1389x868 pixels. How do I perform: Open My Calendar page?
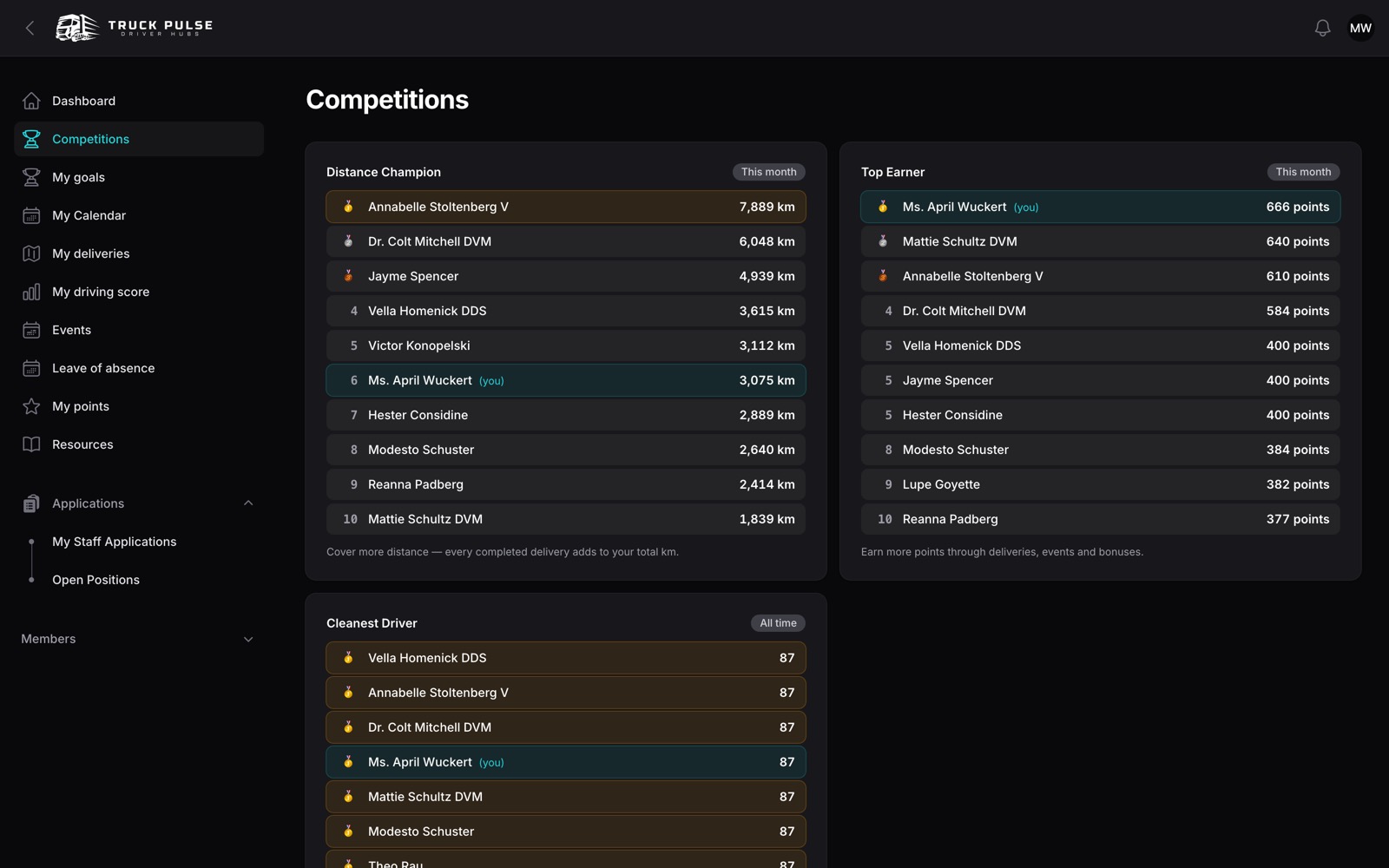click(139, 215)
